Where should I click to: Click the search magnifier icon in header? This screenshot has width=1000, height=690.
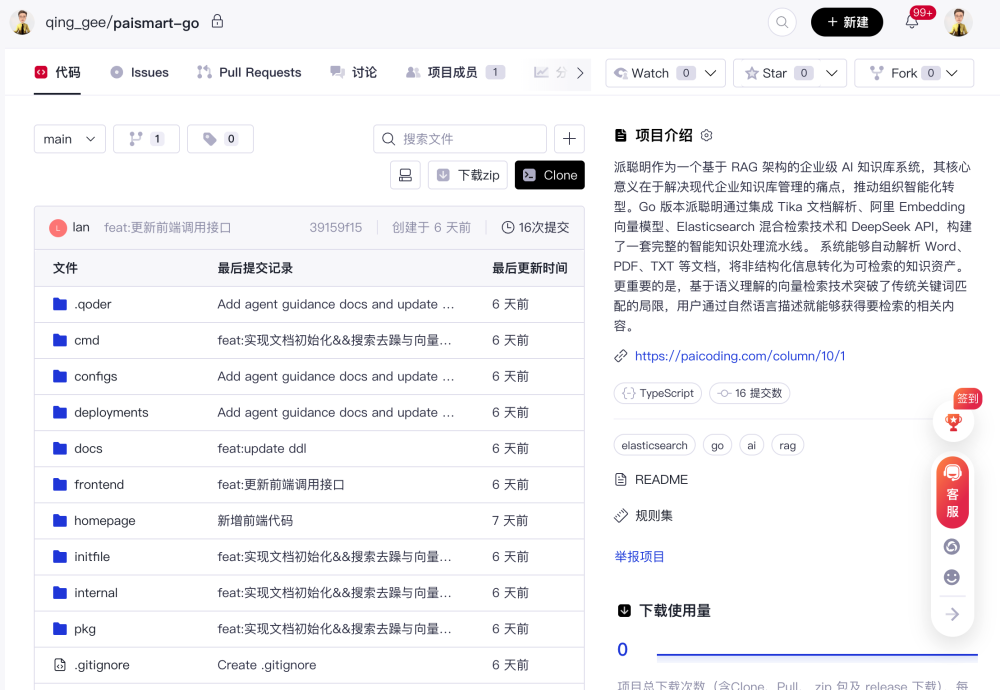782,22
